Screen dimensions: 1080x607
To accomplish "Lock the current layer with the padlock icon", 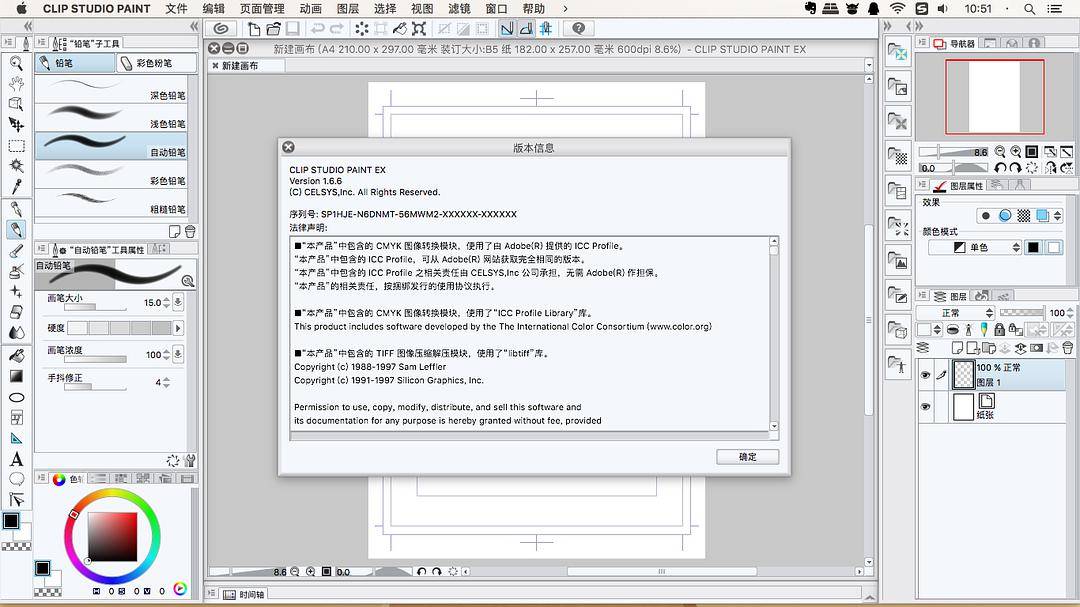I will 999,331.
